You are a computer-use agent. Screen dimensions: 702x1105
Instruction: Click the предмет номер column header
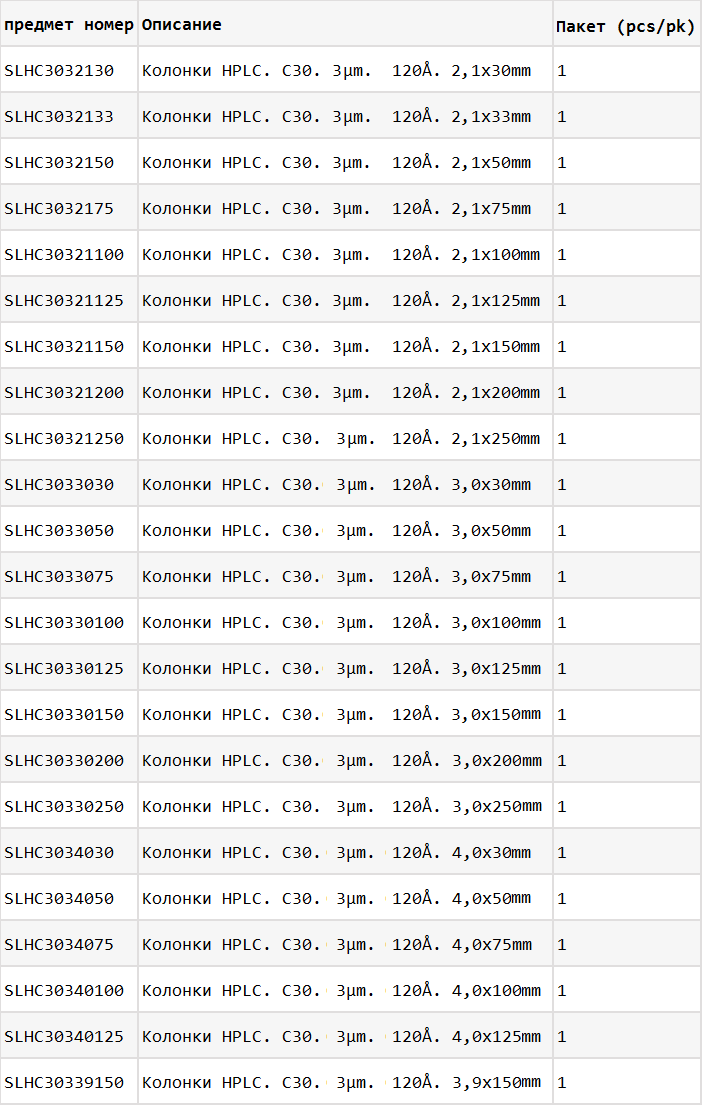[68, 25]
